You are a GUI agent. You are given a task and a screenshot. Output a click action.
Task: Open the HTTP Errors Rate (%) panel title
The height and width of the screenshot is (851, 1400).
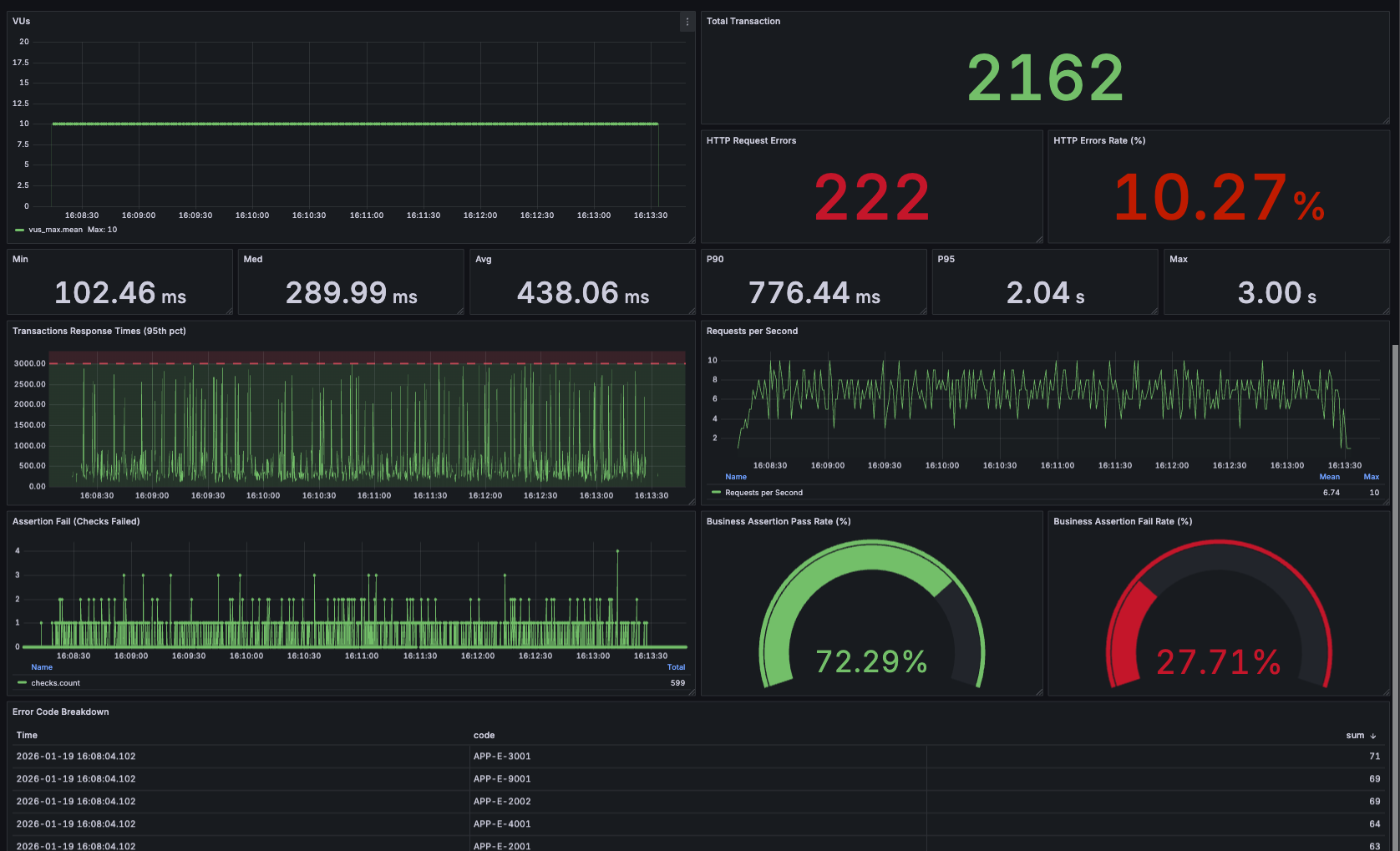[1099, 140]
